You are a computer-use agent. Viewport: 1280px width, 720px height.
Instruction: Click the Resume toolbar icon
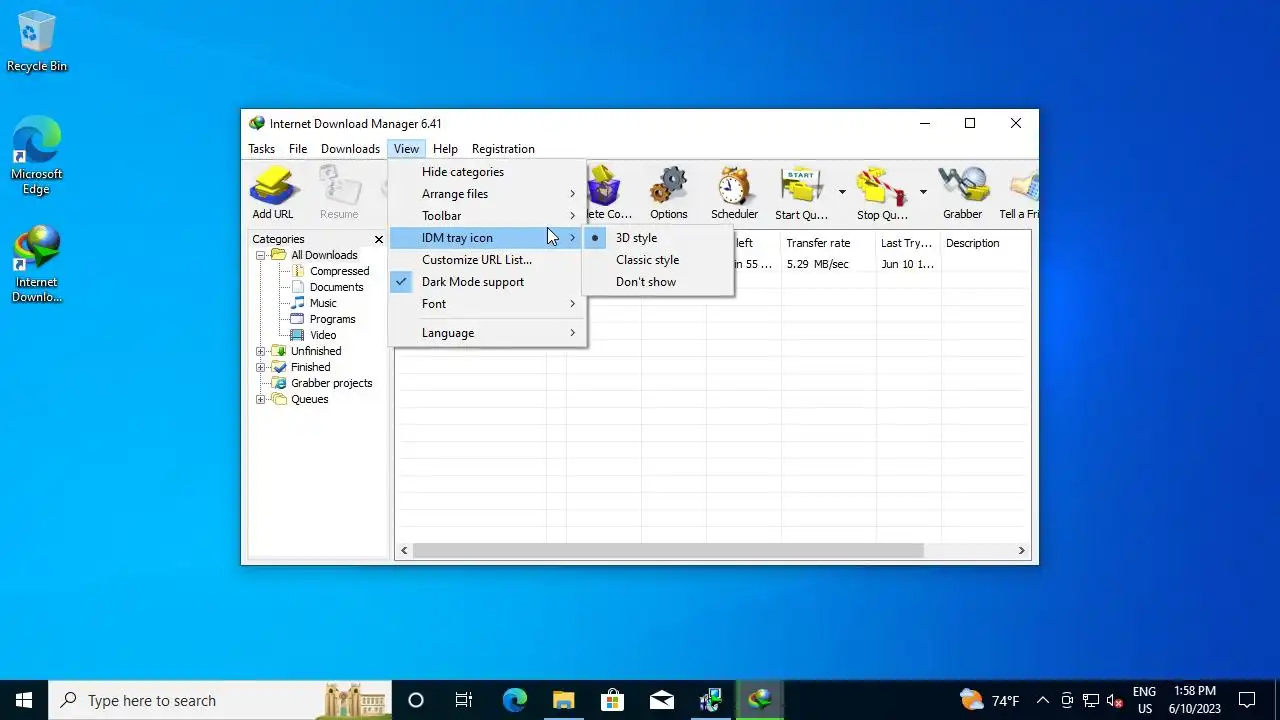[x=339, y=193]
